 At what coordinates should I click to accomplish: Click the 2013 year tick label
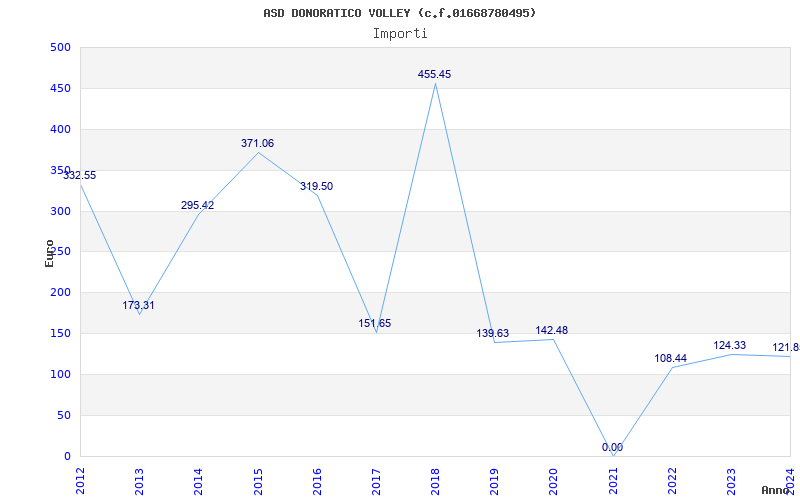click(x=139, y=481)
